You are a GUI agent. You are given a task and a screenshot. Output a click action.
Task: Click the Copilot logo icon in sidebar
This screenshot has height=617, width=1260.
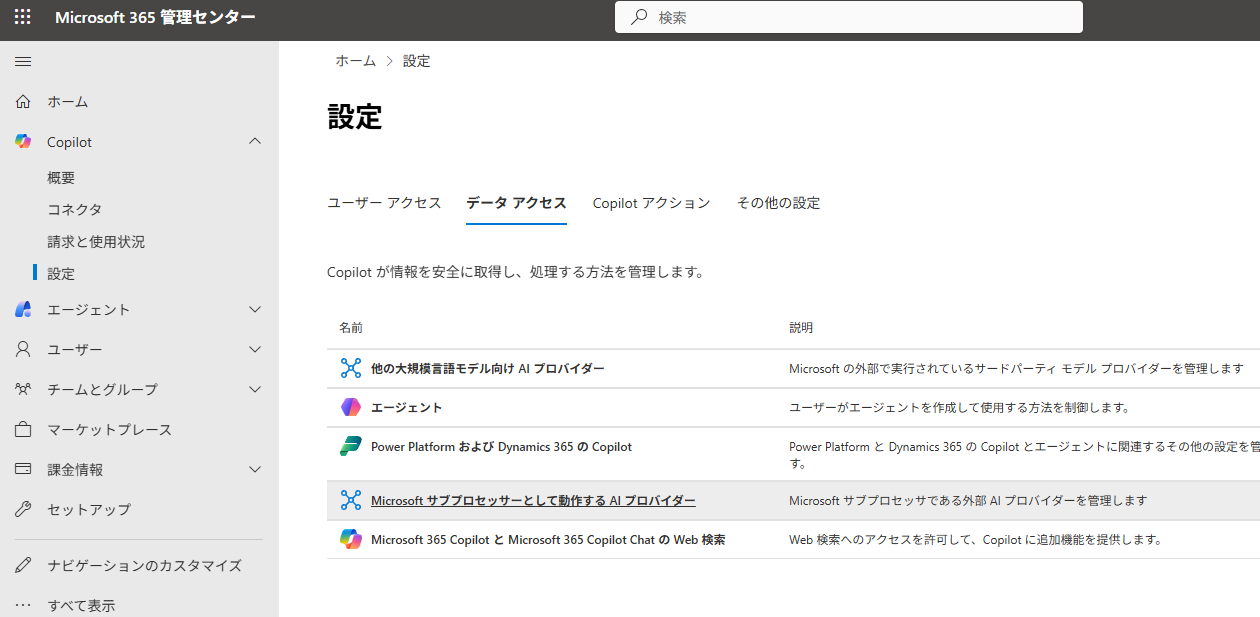23,142
